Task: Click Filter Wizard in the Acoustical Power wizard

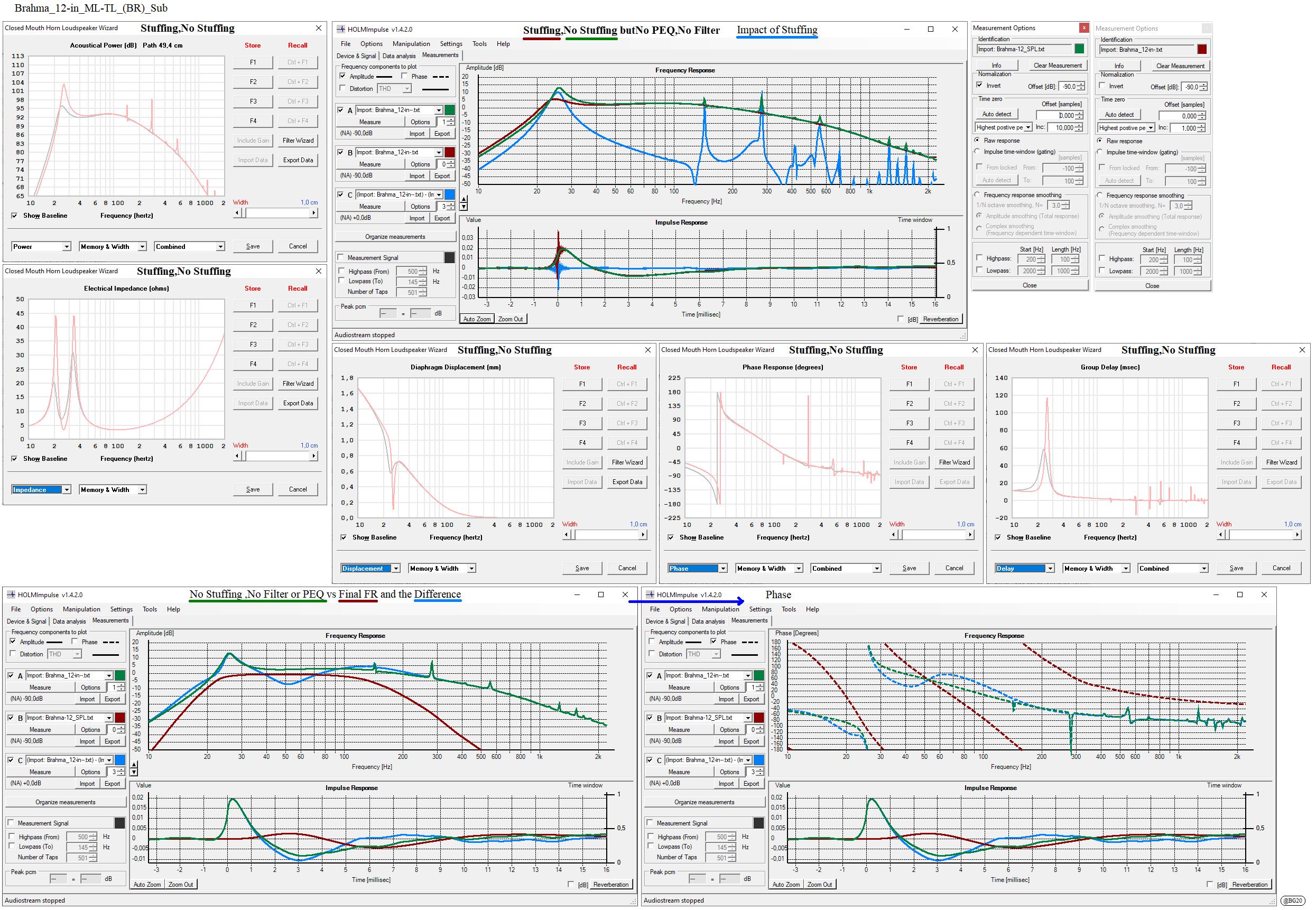Action: point(298,140)
